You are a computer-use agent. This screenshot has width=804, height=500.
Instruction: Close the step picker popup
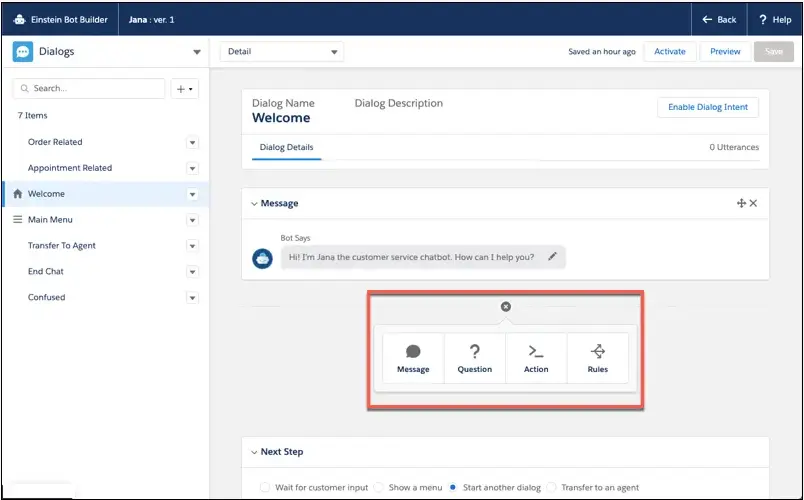[x=505, y=307]
